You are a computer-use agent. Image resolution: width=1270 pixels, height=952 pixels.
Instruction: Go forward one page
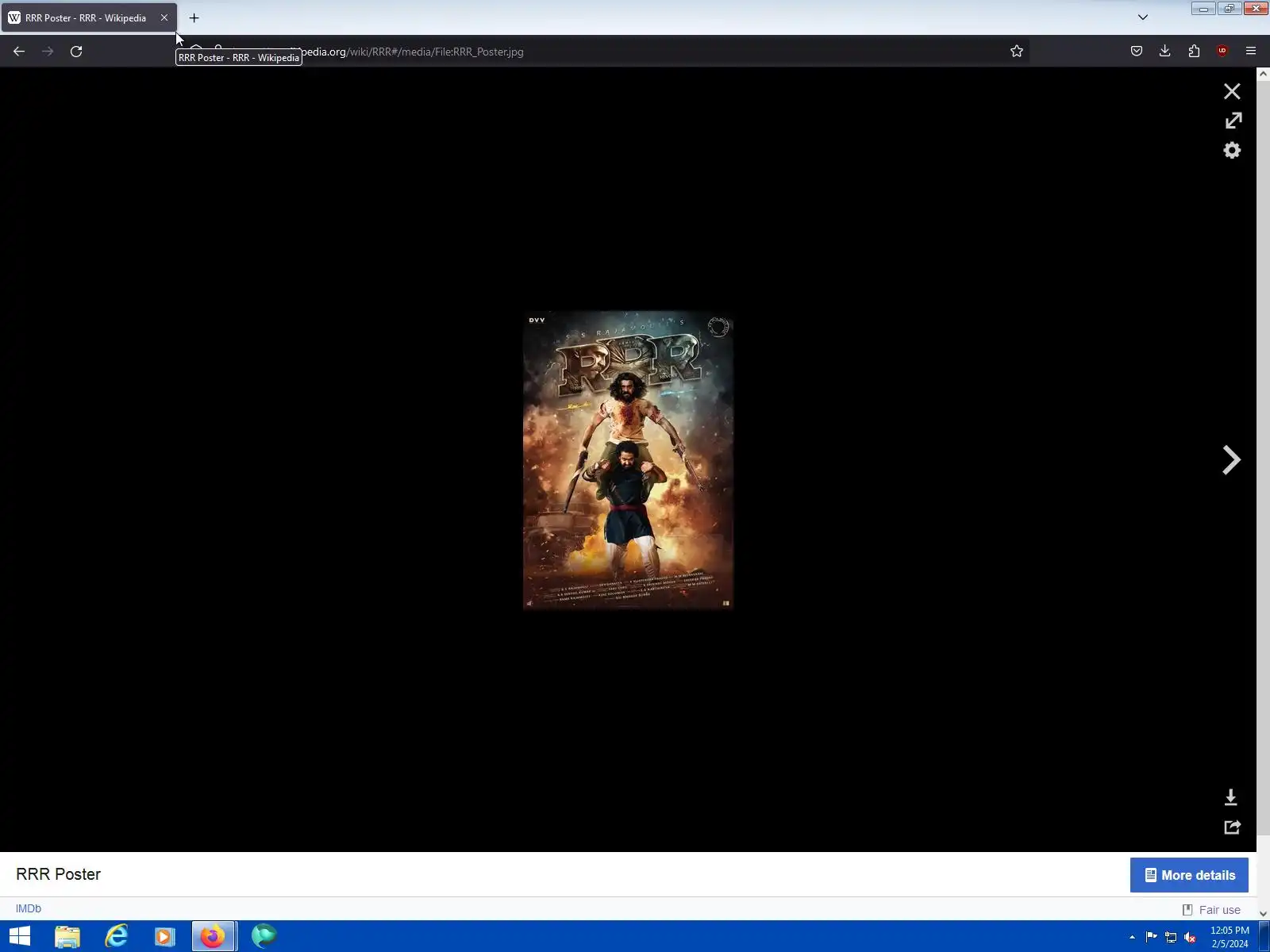pyautogui.click(x=48, y=52)
